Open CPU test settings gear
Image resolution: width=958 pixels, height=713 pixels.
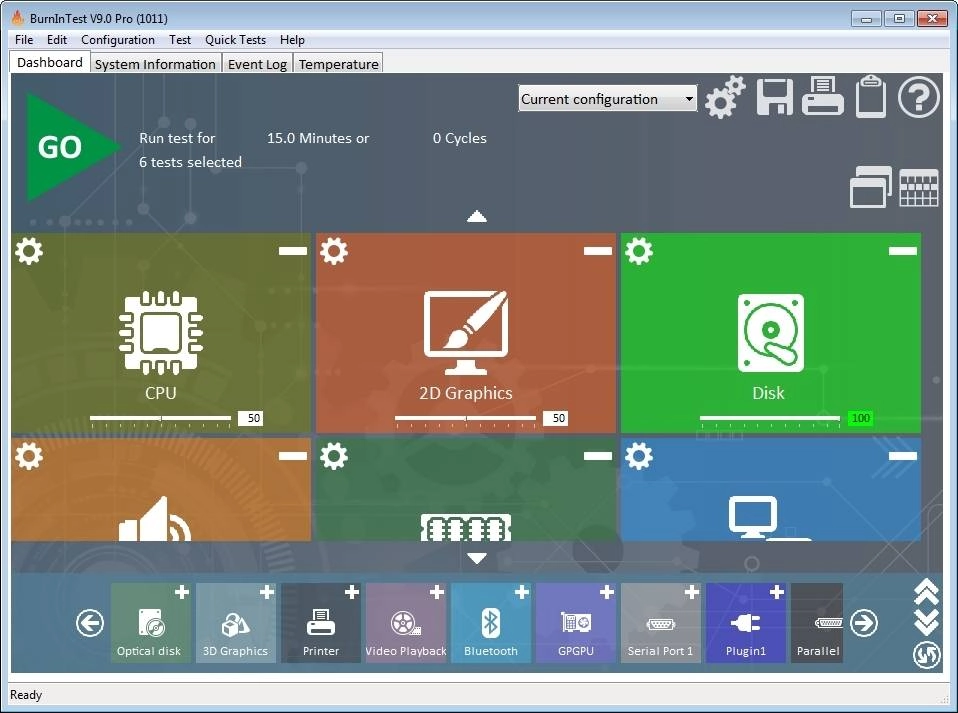point(29,250)
